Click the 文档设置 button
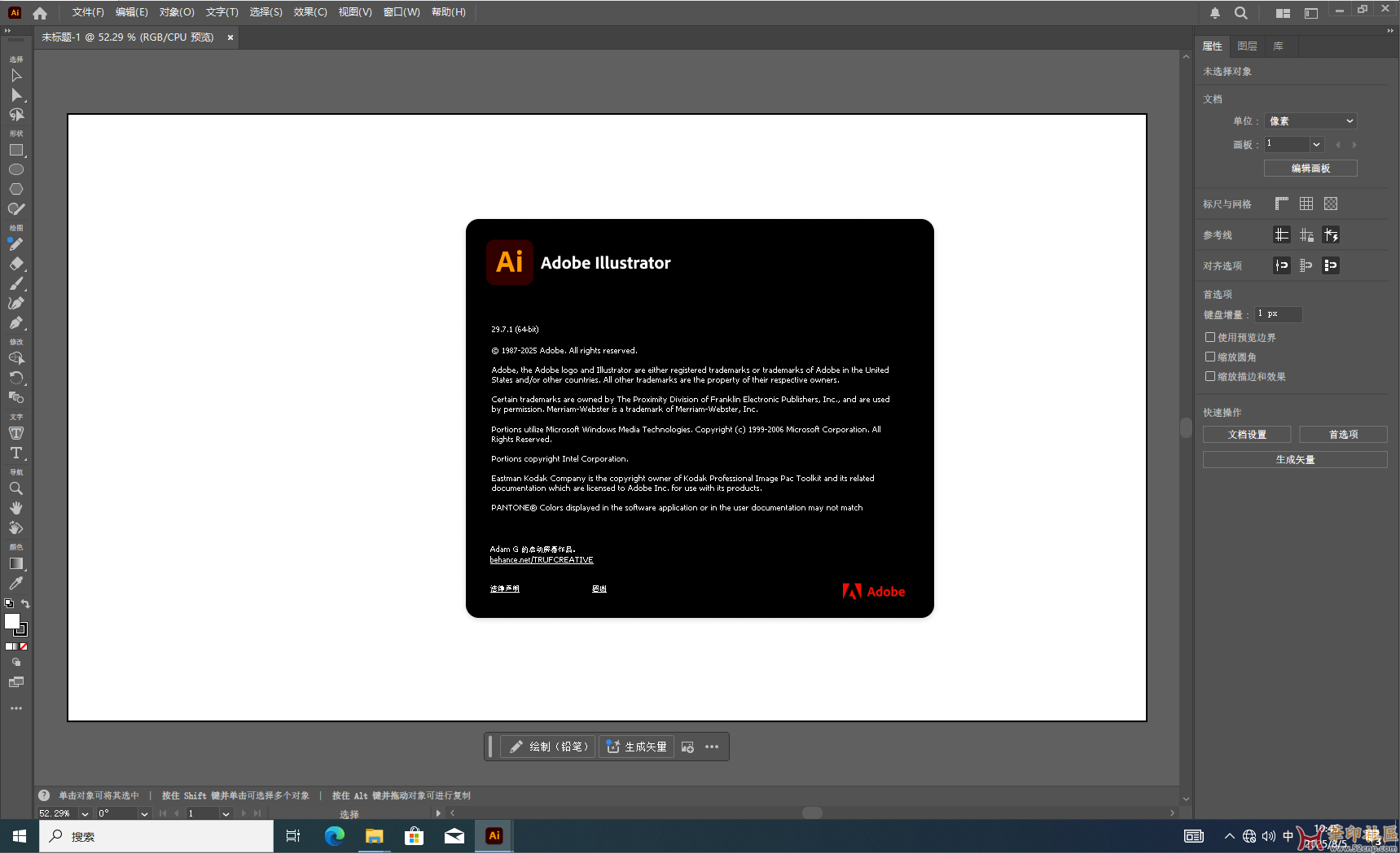This screenshot has height=854, width=1400. point(1247,435)
